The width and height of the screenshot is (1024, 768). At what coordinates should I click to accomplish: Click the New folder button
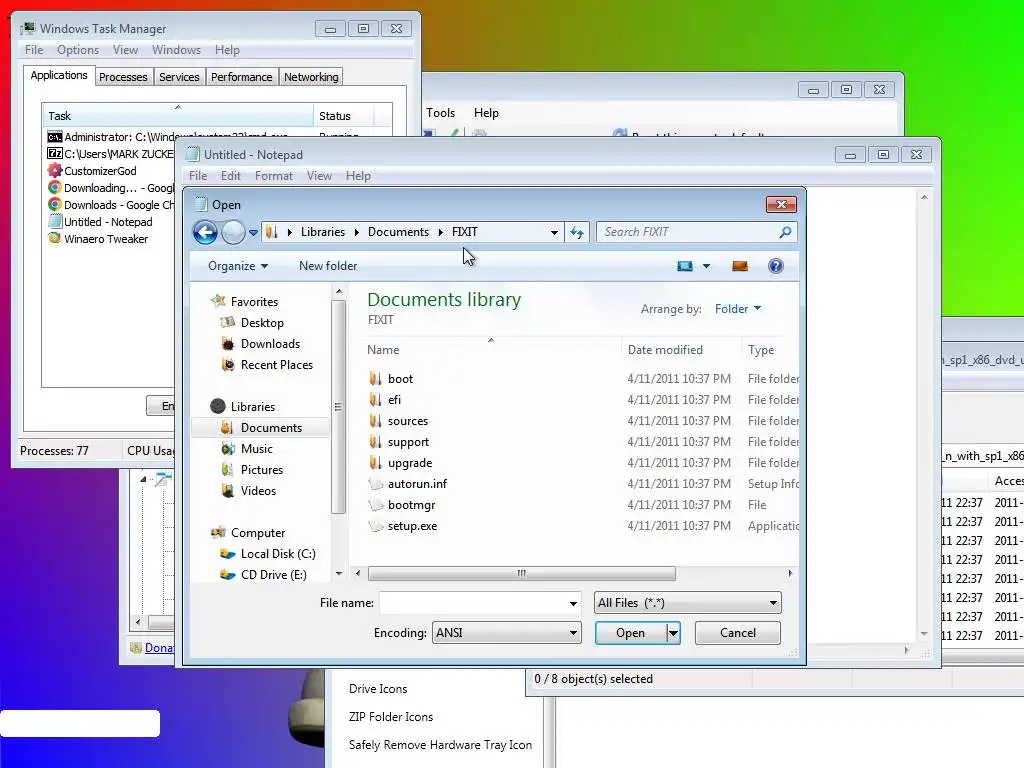[328, 266]
